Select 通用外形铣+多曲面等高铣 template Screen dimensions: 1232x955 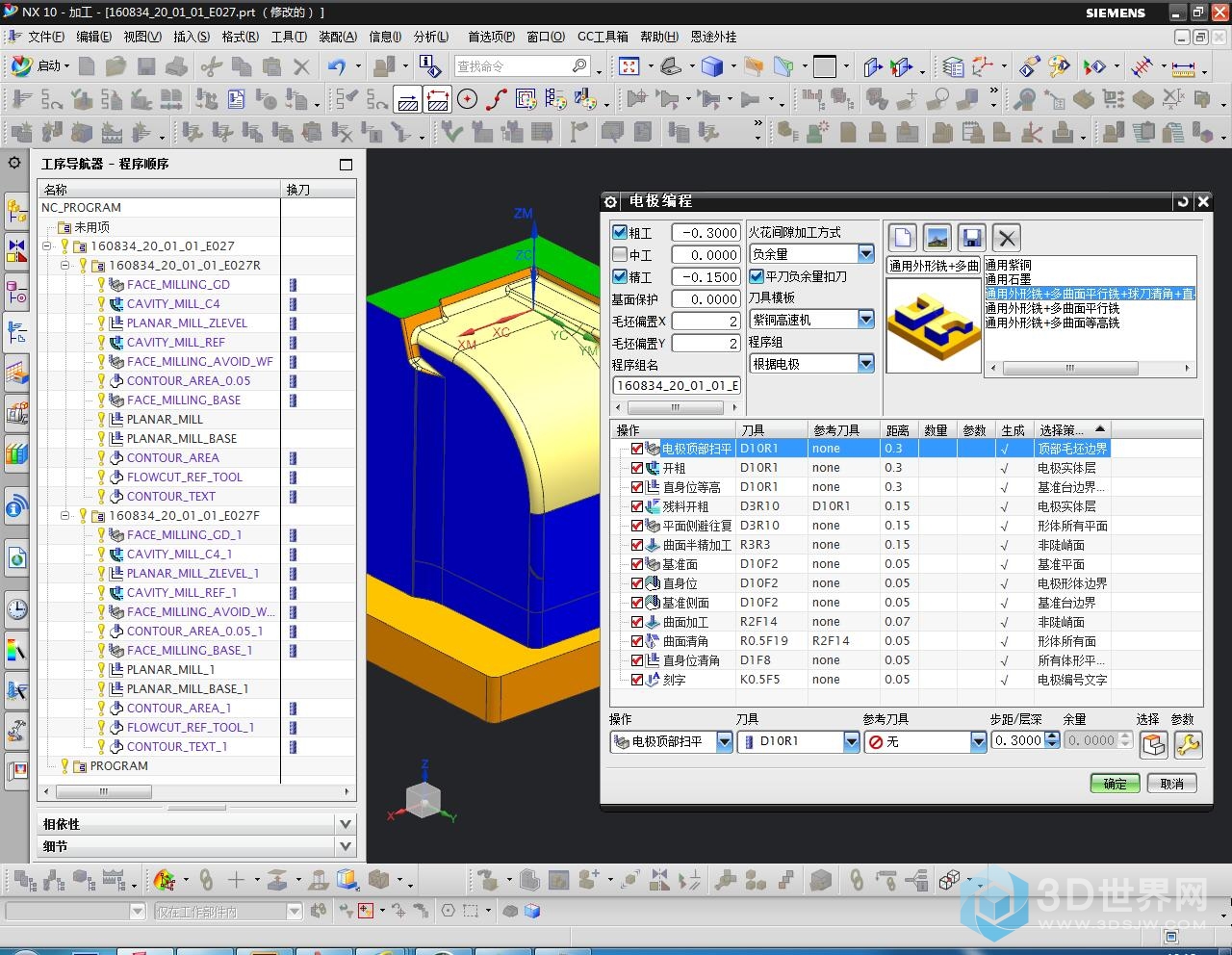pos(1052,323)
